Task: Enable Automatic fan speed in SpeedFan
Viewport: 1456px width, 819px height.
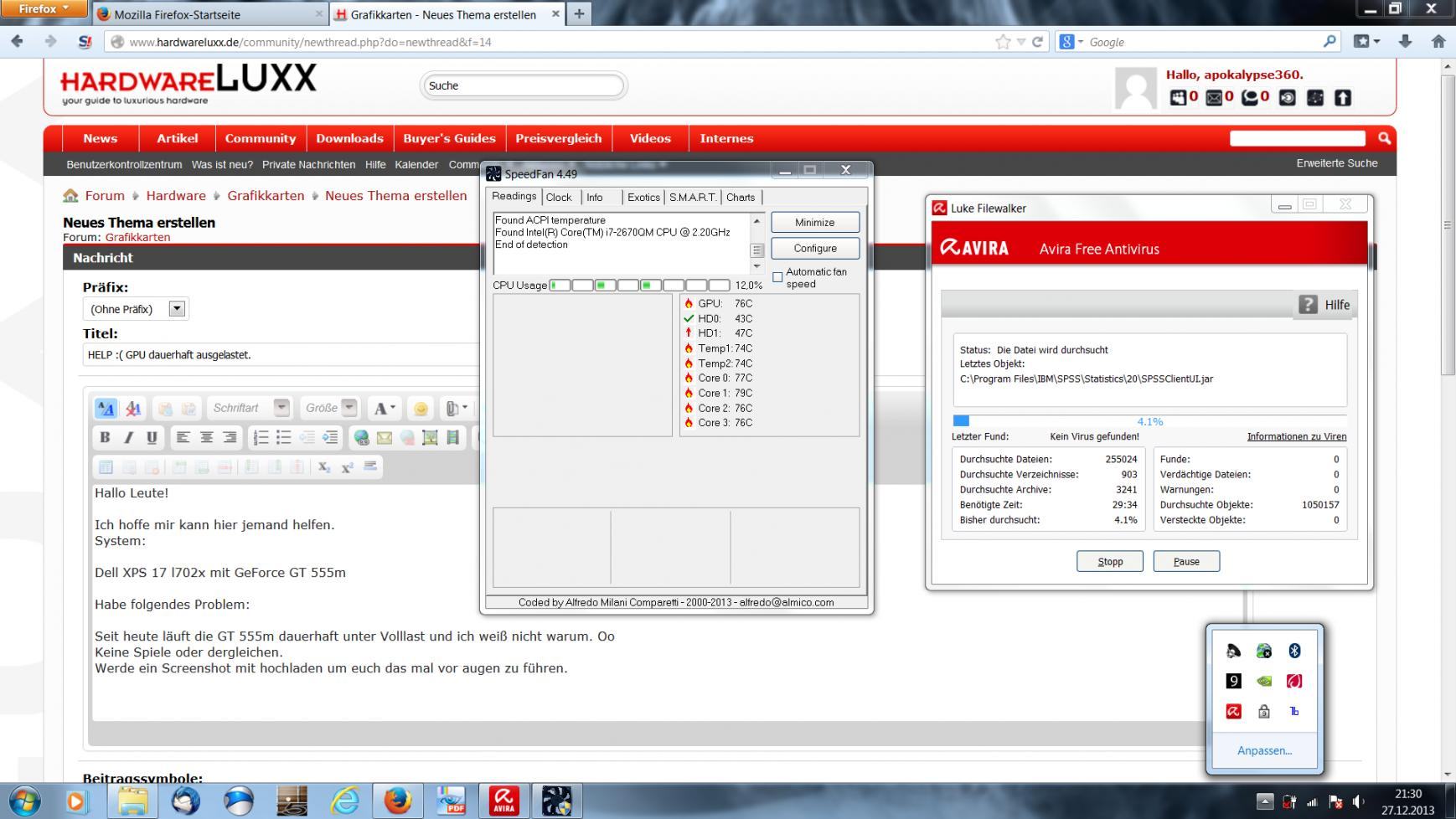Action: pos(777,277)
